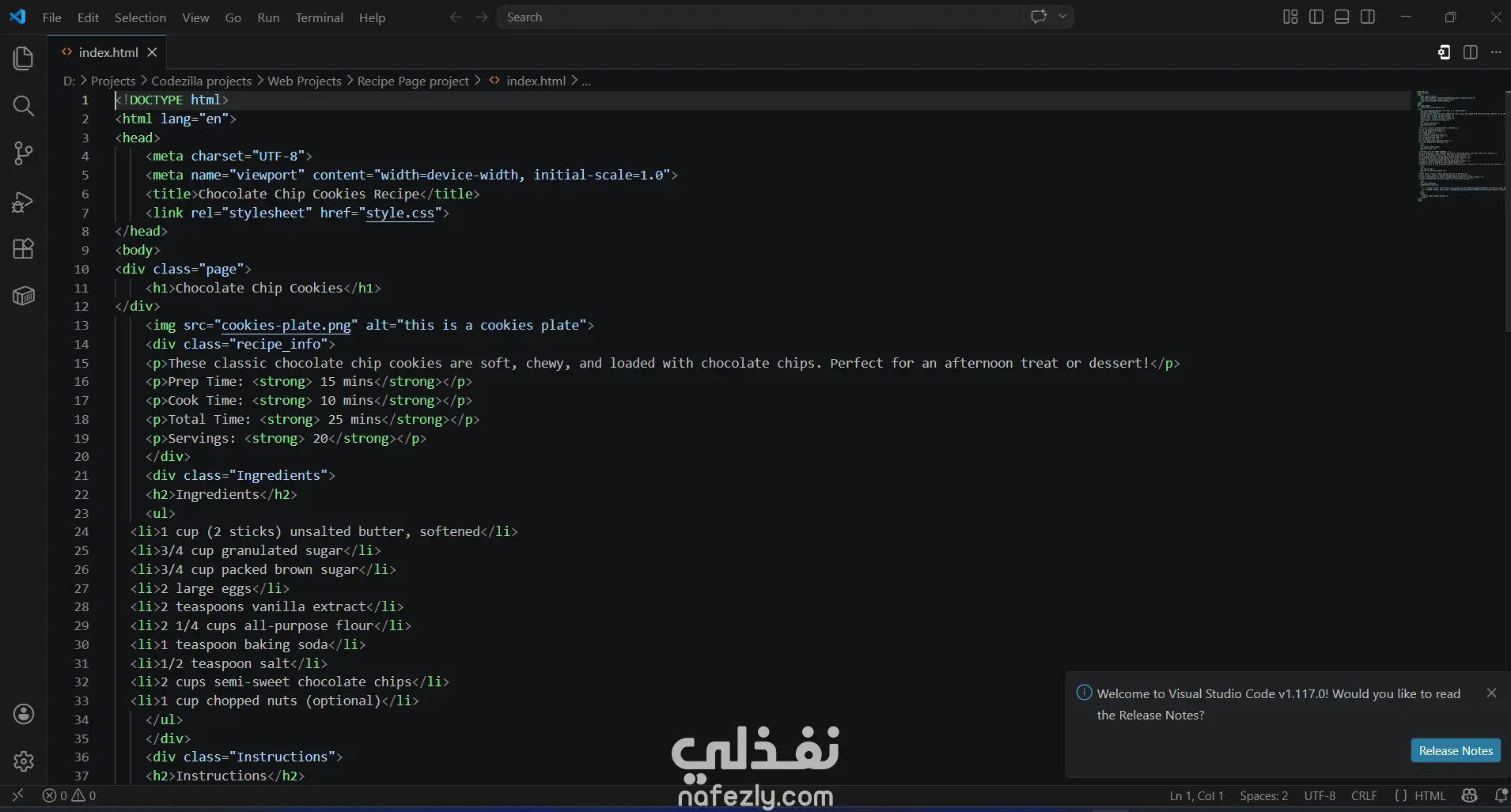
Task: Click the Copilot status icon in the status bar
Action: (x=1470, y=795)
